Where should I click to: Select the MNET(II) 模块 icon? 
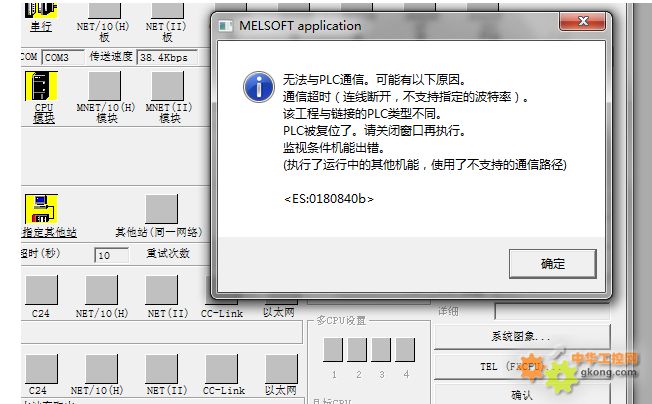[x=167, y=86]
